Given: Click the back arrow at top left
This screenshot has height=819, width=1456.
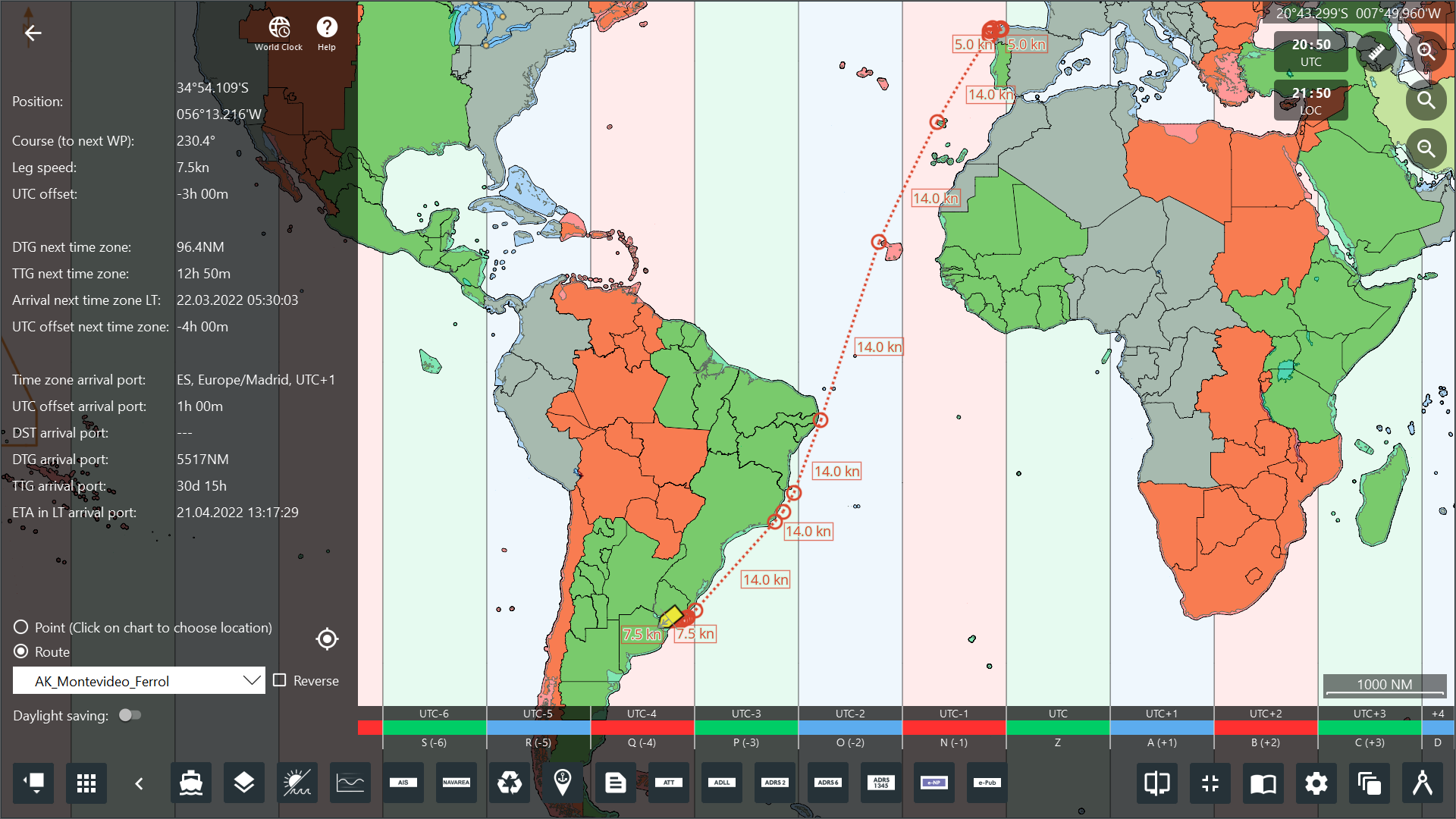Looking at the screenshot, I should click(x=32, y=33).
